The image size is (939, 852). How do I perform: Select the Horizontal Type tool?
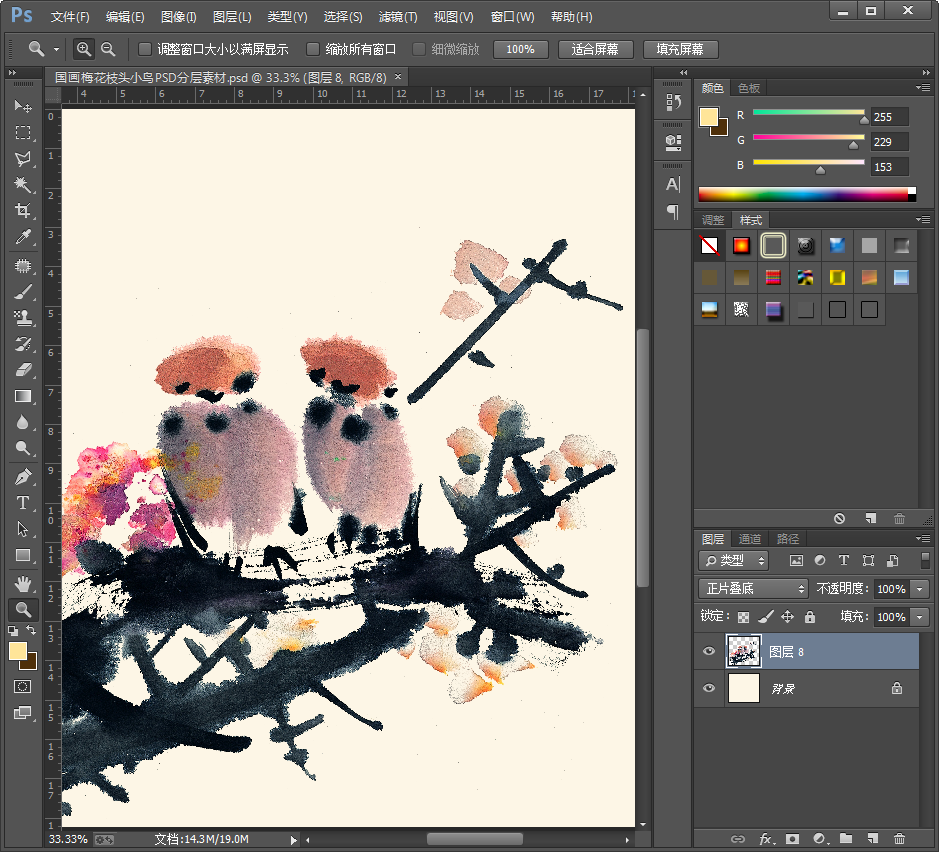click(x=22, y=502)
